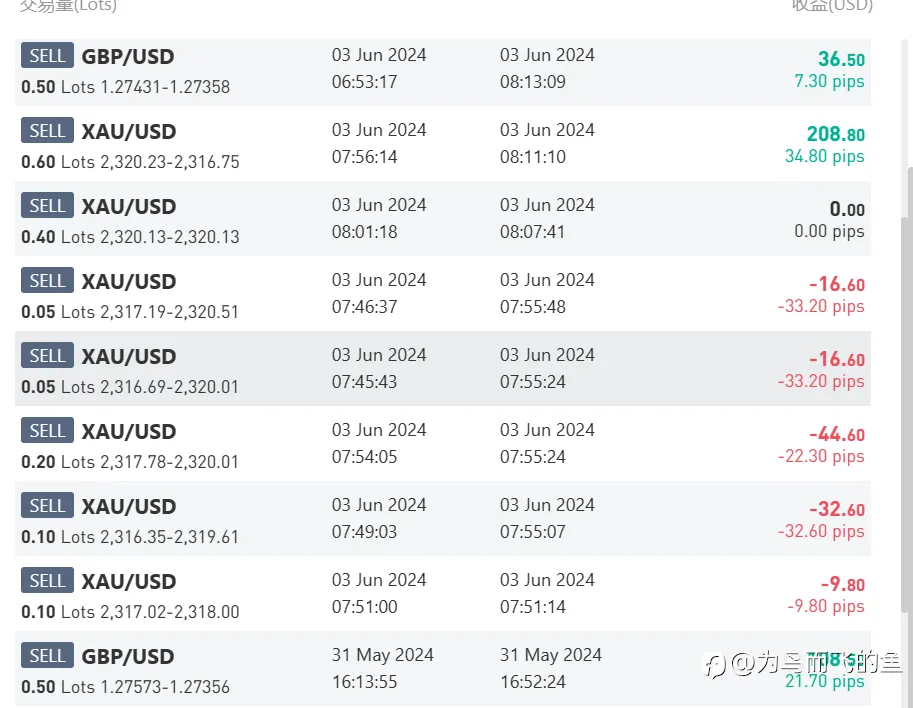Image resolution: width=913 pixels, height=708 pixels.
Task: Click the 交易量(Lots) column header
Action: (x=68, y=6)
